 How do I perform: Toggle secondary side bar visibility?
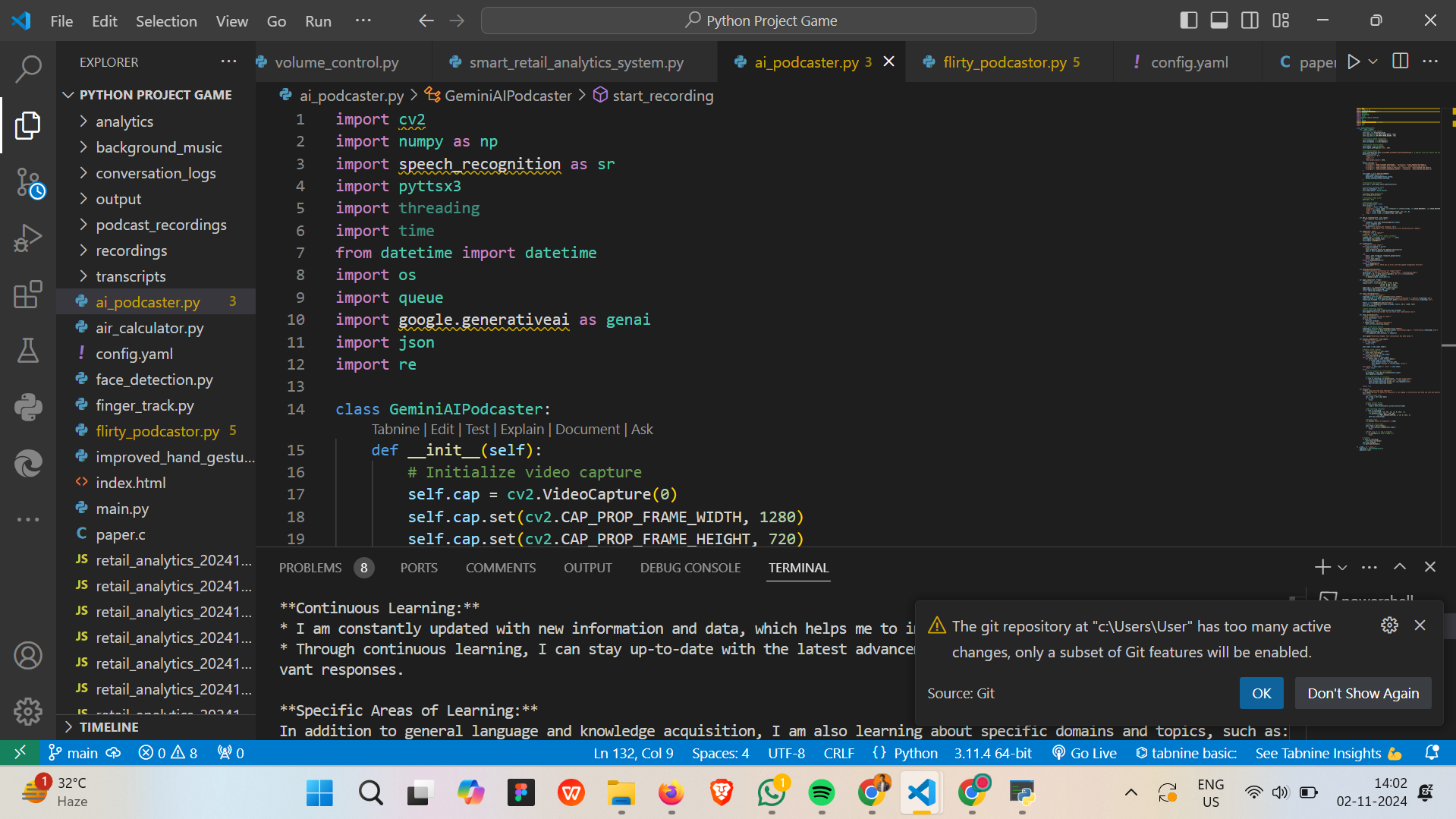point(1250,20)
